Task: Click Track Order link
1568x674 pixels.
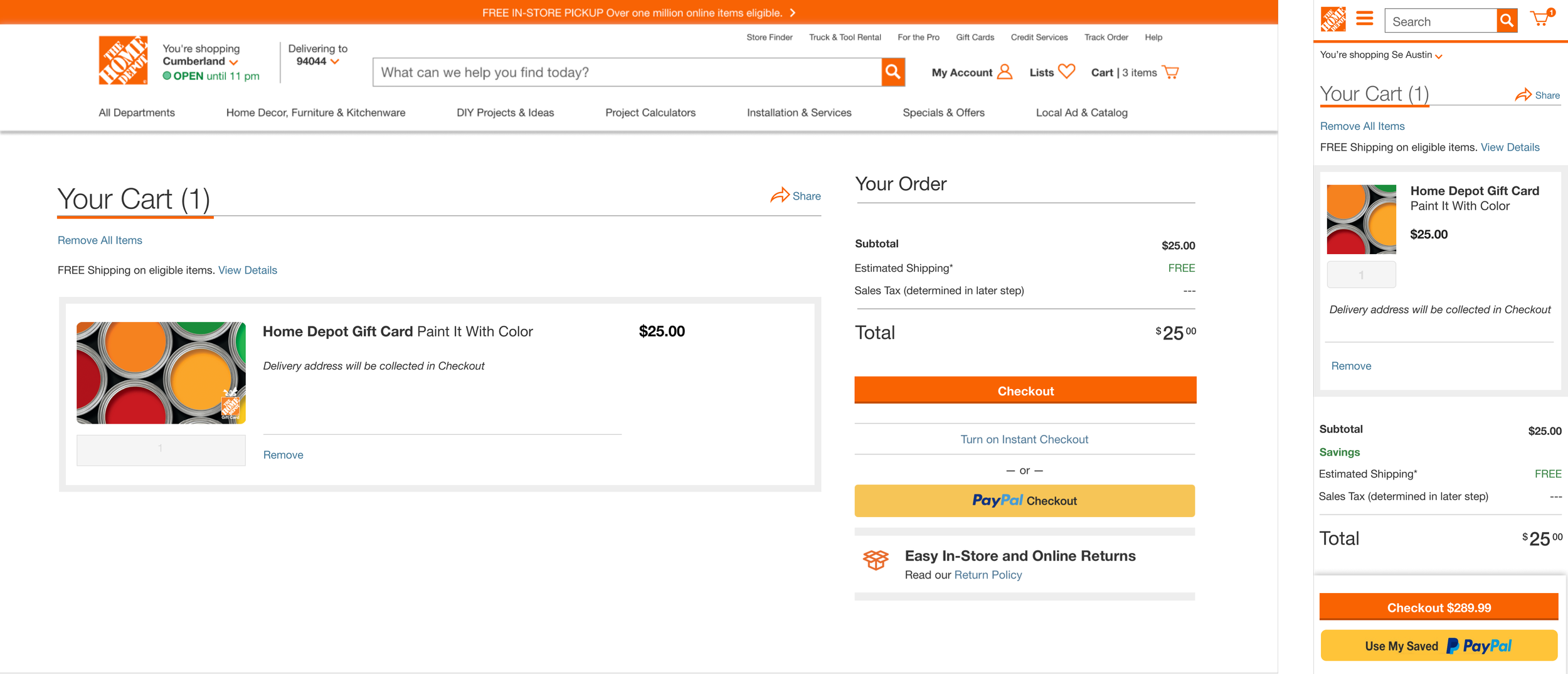Action: pos(1106,37)
